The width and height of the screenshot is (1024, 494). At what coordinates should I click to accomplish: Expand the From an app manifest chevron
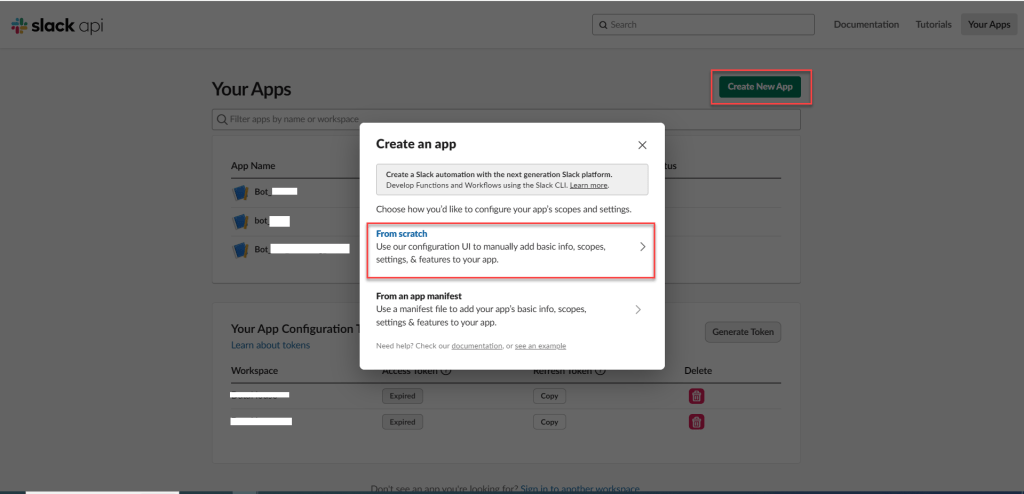[x=638, y=310]
